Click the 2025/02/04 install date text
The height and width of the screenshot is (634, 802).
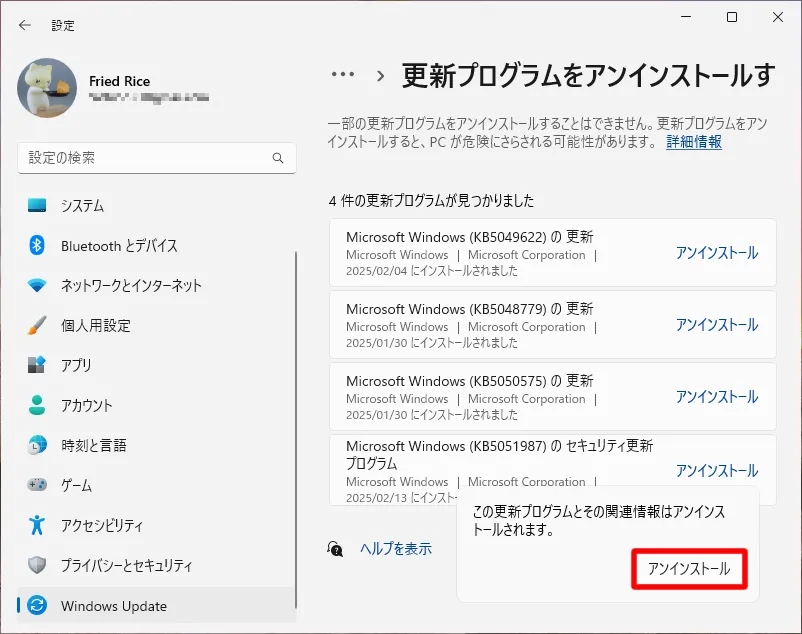point(432,271)
